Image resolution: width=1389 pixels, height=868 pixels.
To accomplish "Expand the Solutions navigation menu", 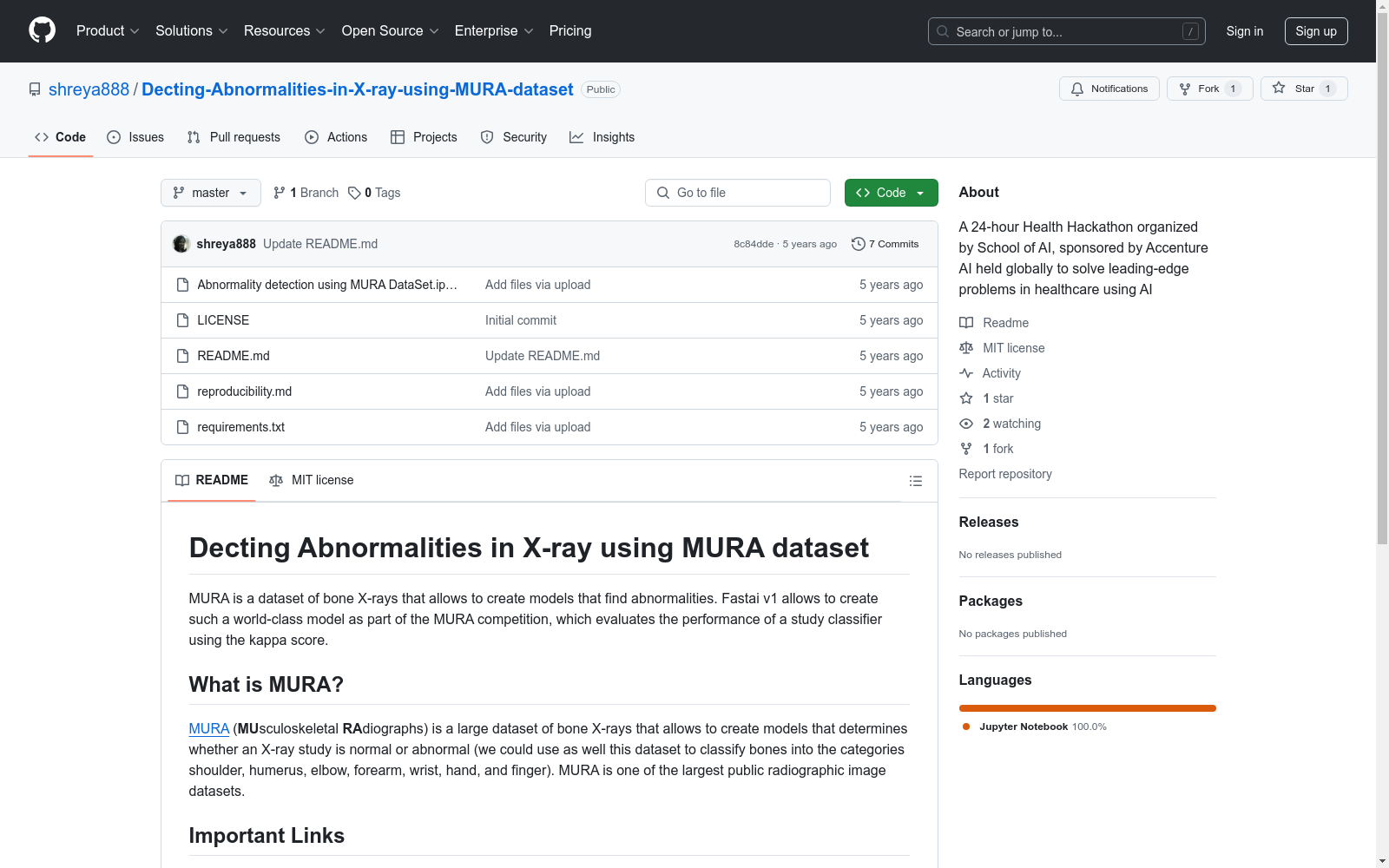I will (191, 31).
